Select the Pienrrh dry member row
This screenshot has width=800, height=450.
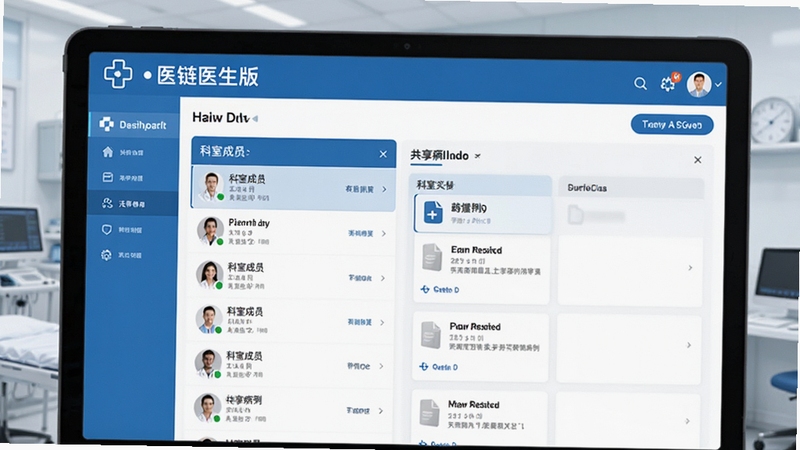click(x=292, y=233)
